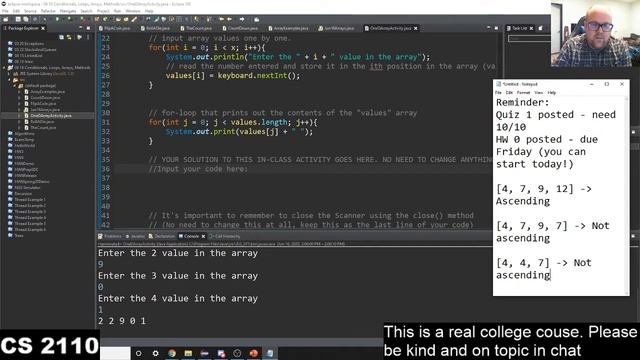Viewport: 640px width, 360px height.
Task: Open Package Explorer view menu
Action: tap(87, 37)
